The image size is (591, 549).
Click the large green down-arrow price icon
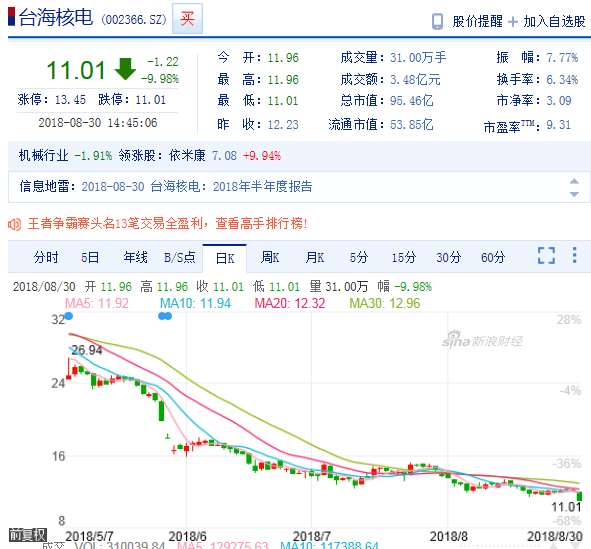point(125,69)
